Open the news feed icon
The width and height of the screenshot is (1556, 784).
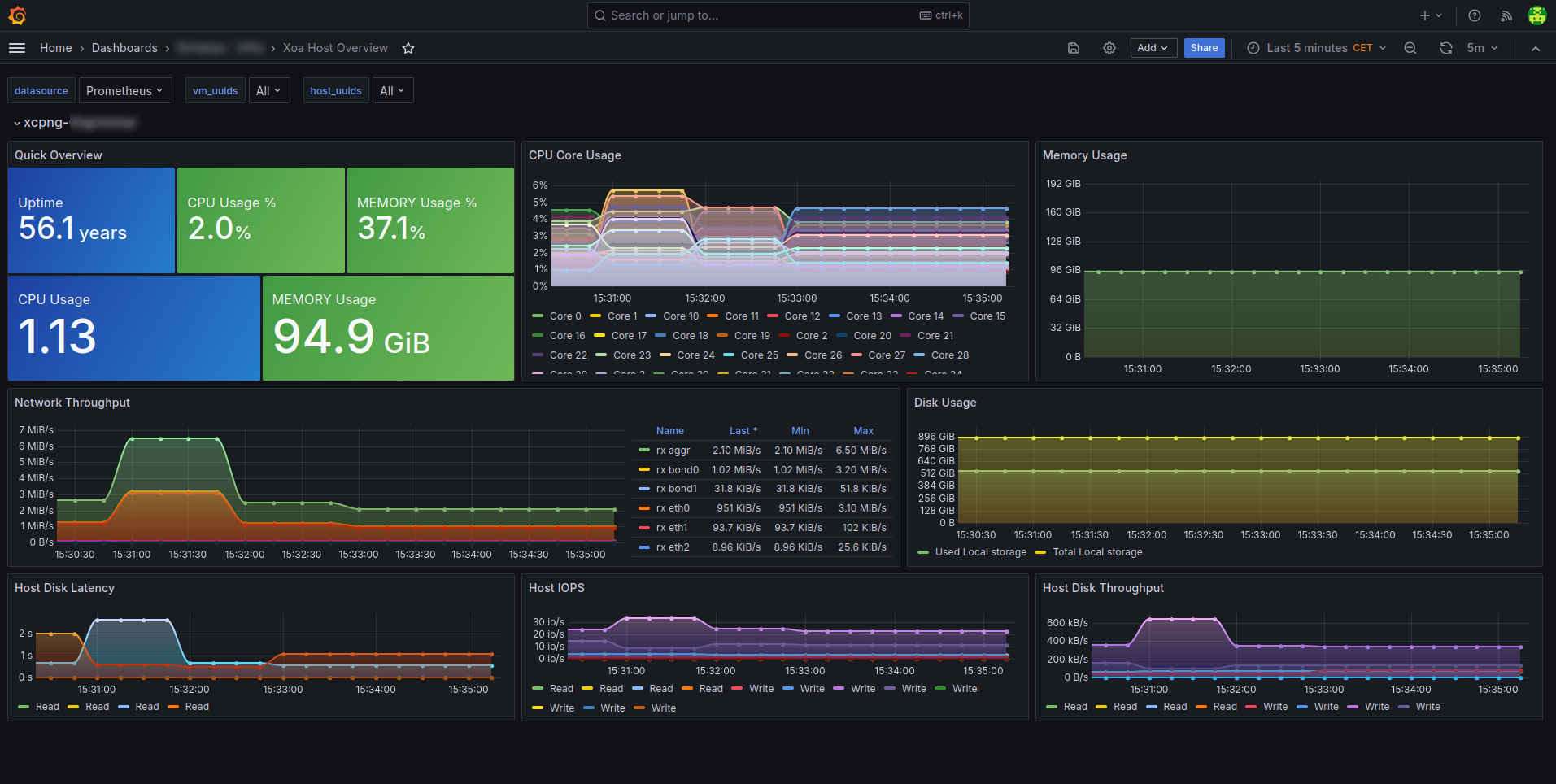click(x=1506, y=15)
